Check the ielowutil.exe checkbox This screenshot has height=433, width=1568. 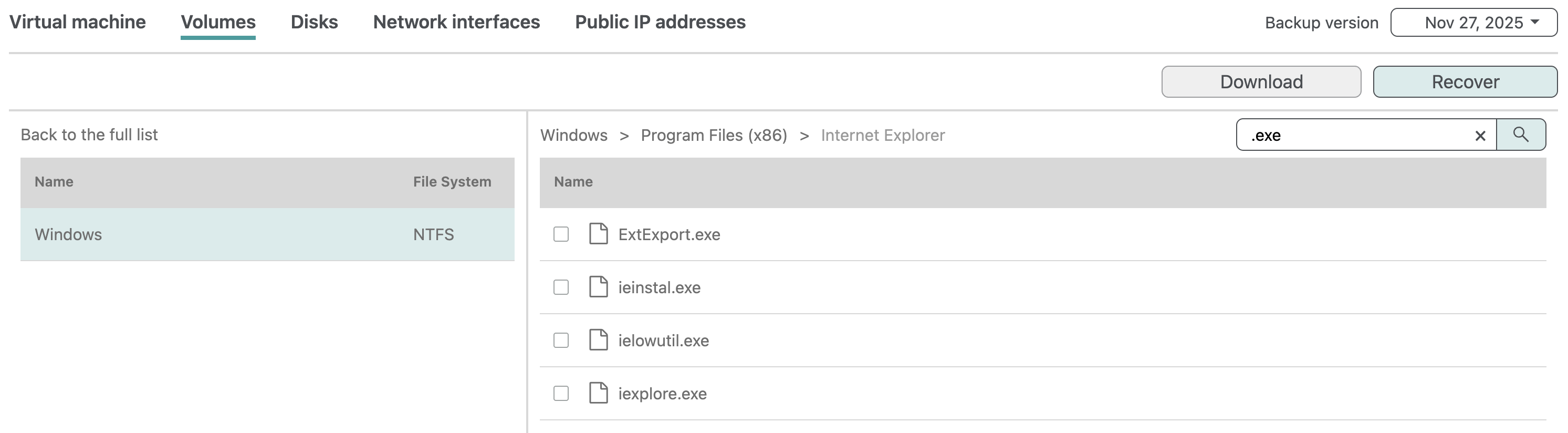[x=561, y=340]
